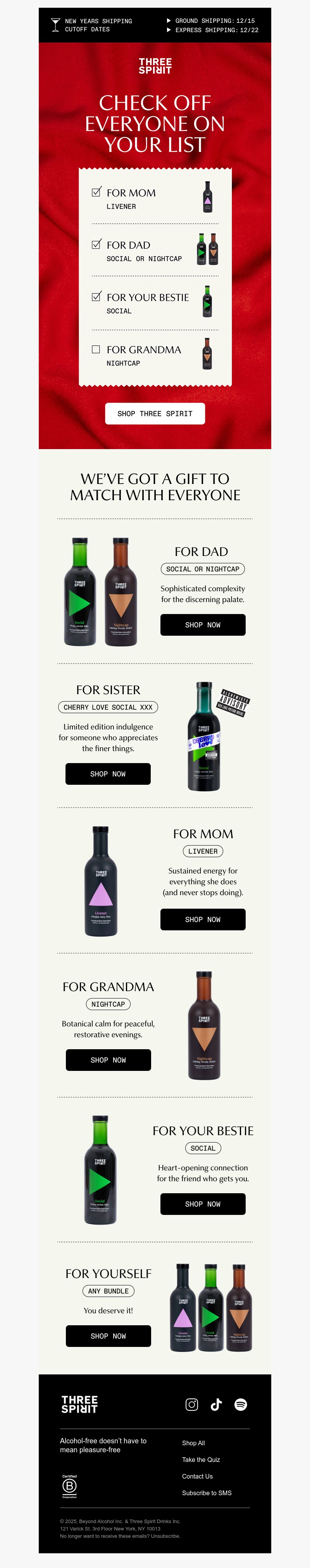Click Shop Now under For Yourself
The height and width of the screenshot is (1568, 310).
(x=108, y=1336)
